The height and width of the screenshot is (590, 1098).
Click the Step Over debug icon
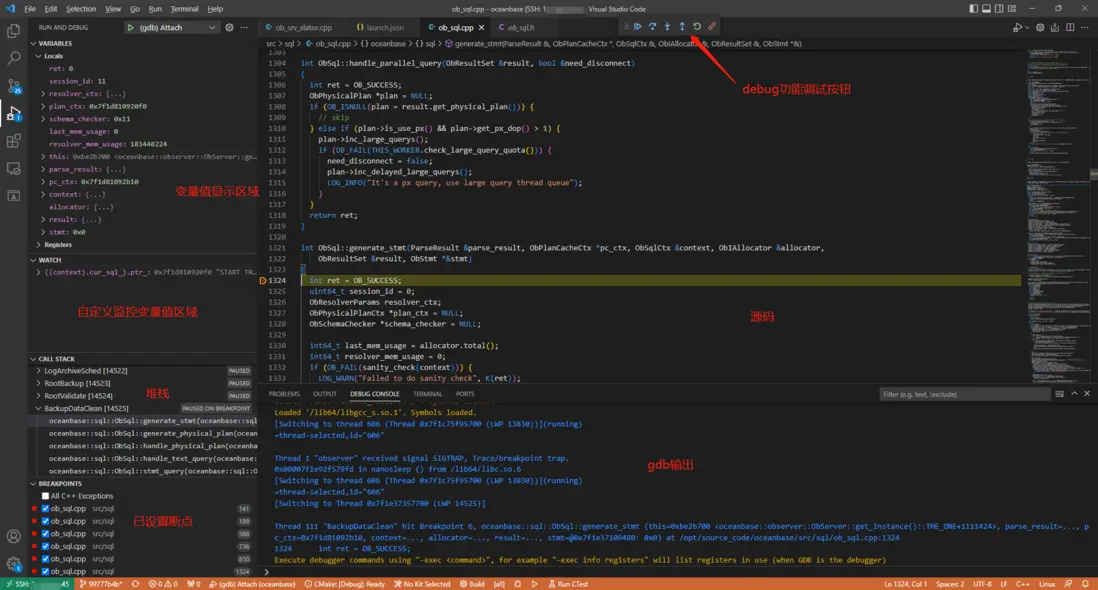pos(652,27)
